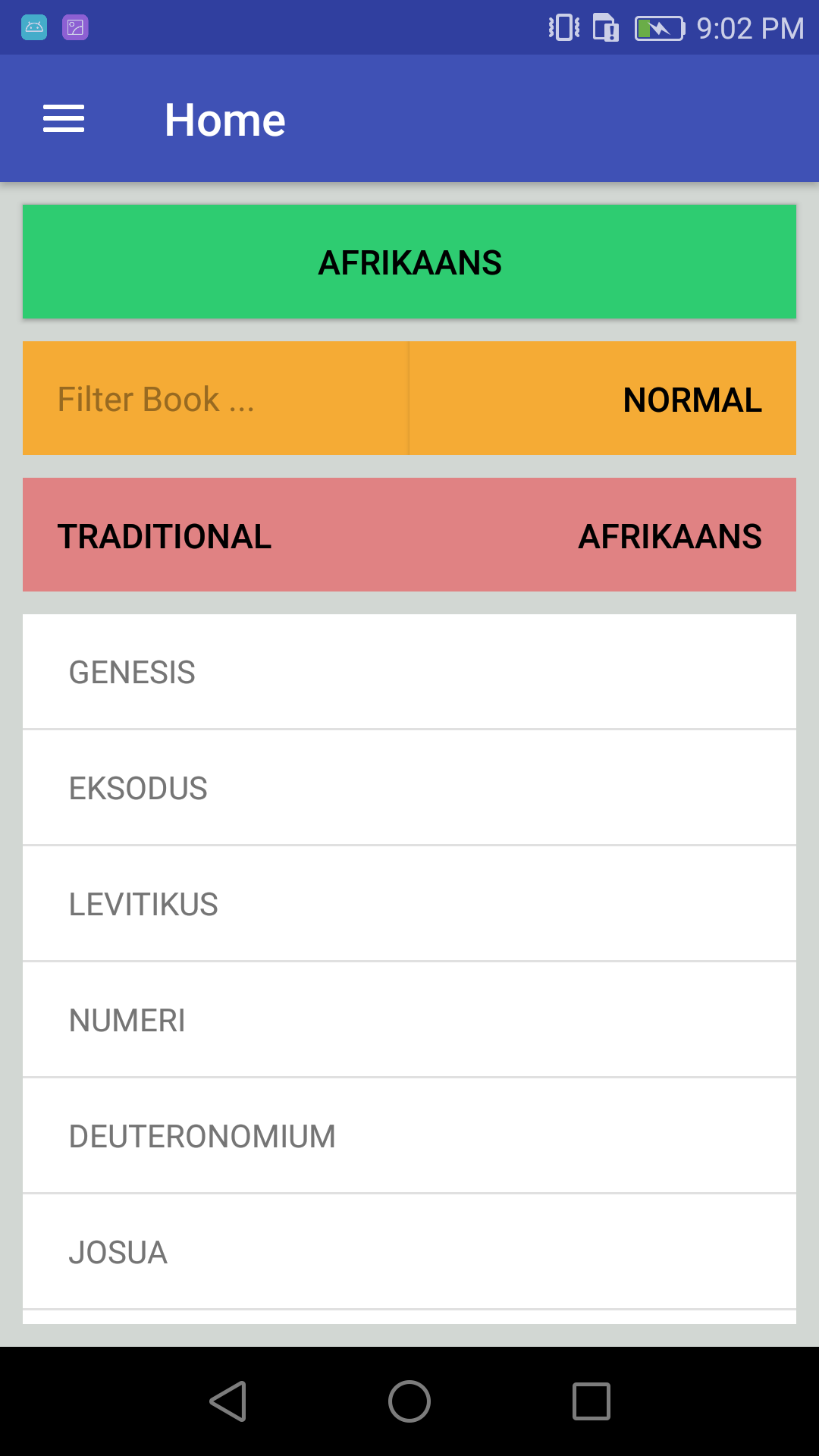
Task: Tap the Android back navigation button
Action: [x=227, y=1401]
